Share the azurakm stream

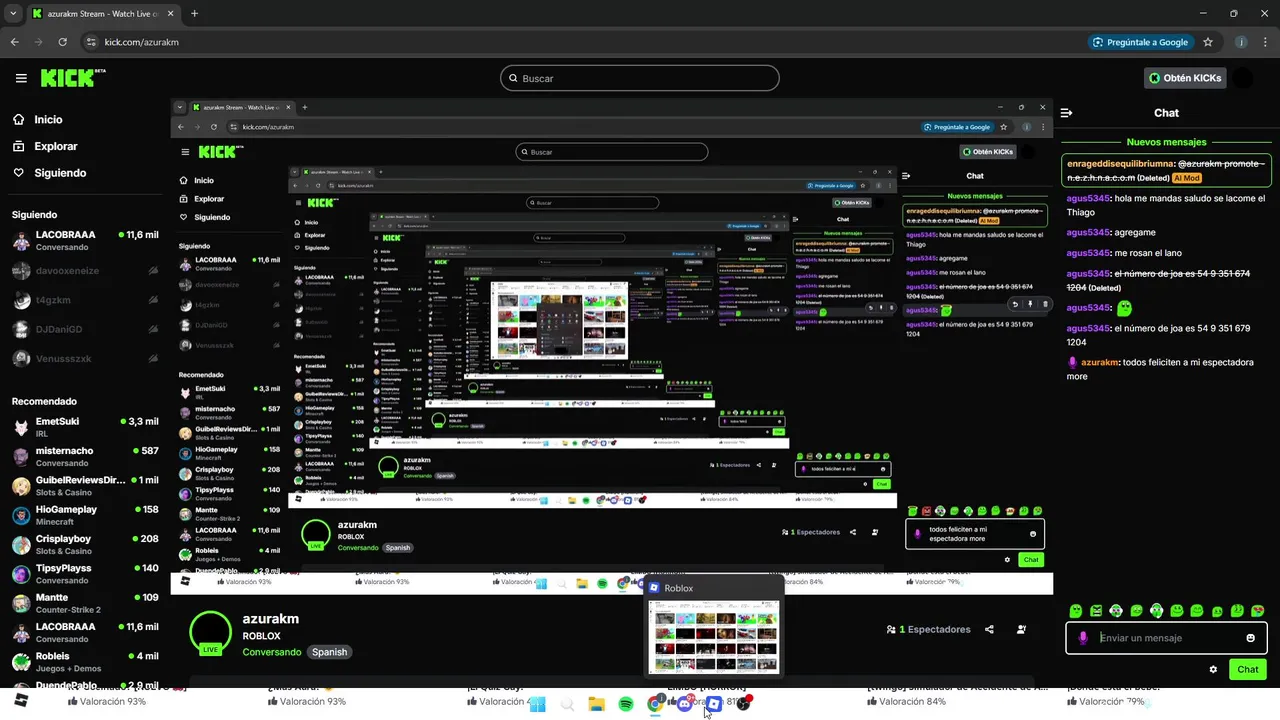coord(989,629)
